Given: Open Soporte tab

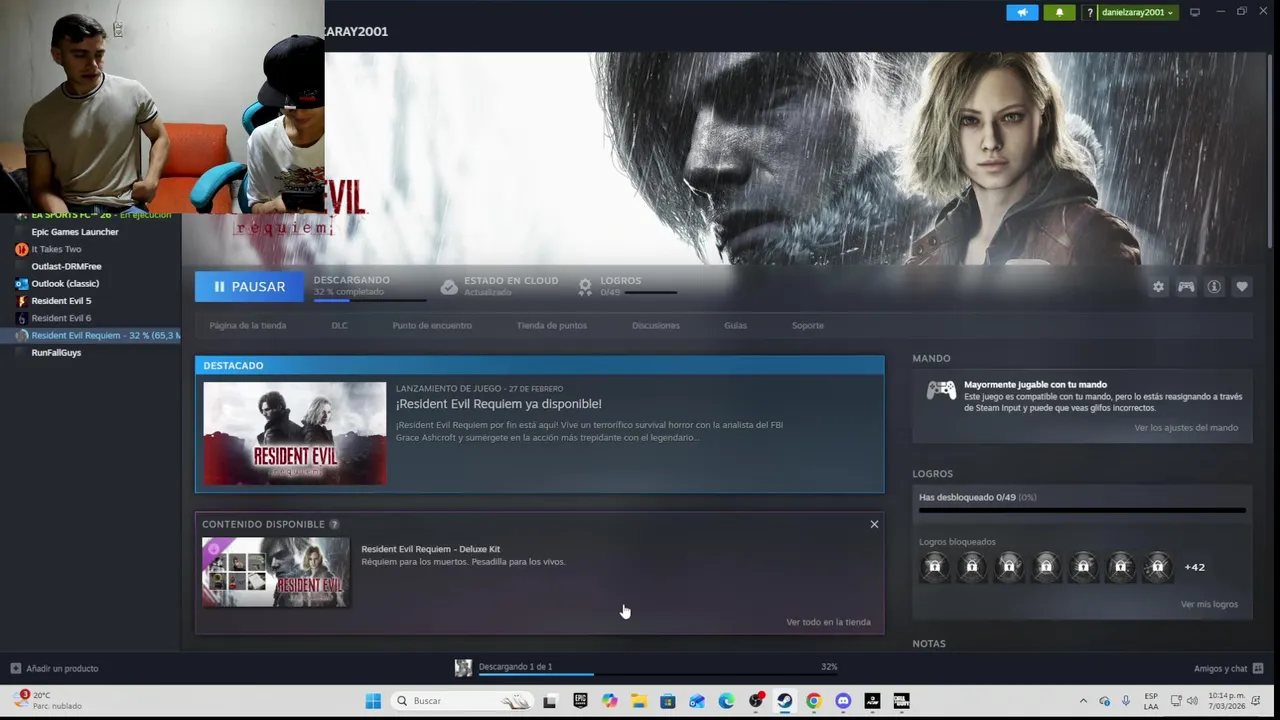Looking at the screenshot, I should point(808,325).
